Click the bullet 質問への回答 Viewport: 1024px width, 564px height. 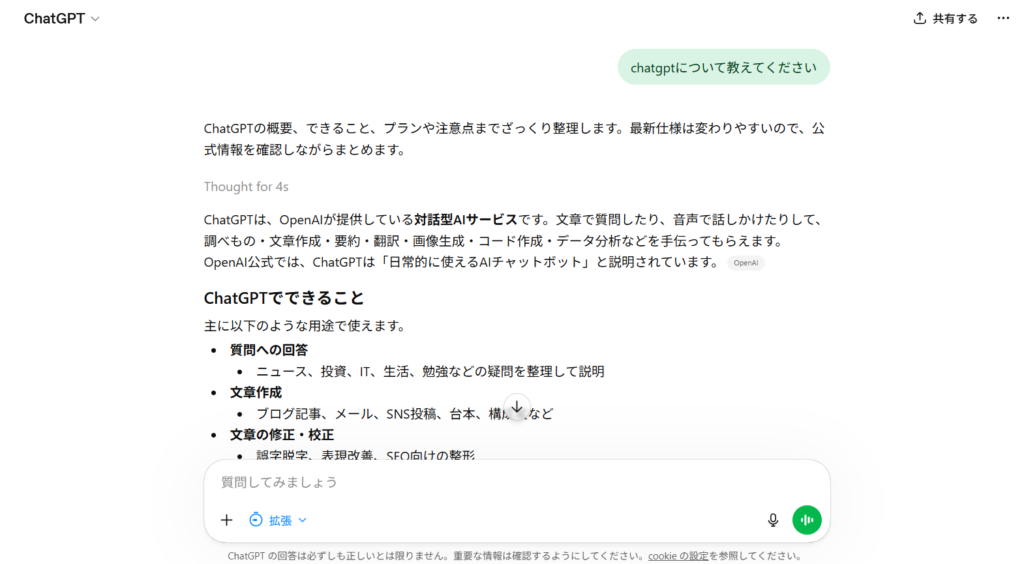(268, 350)
